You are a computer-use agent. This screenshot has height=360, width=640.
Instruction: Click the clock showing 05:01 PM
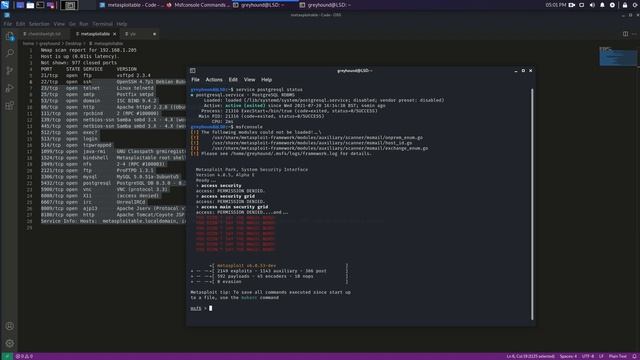tap(556, 5)
